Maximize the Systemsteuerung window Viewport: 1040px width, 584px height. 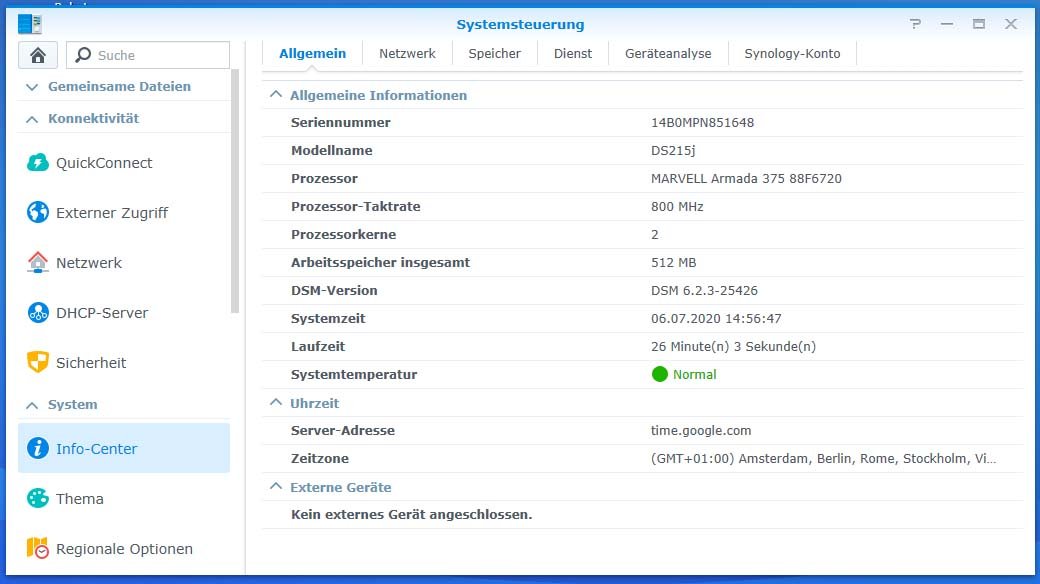click(978, 24)
